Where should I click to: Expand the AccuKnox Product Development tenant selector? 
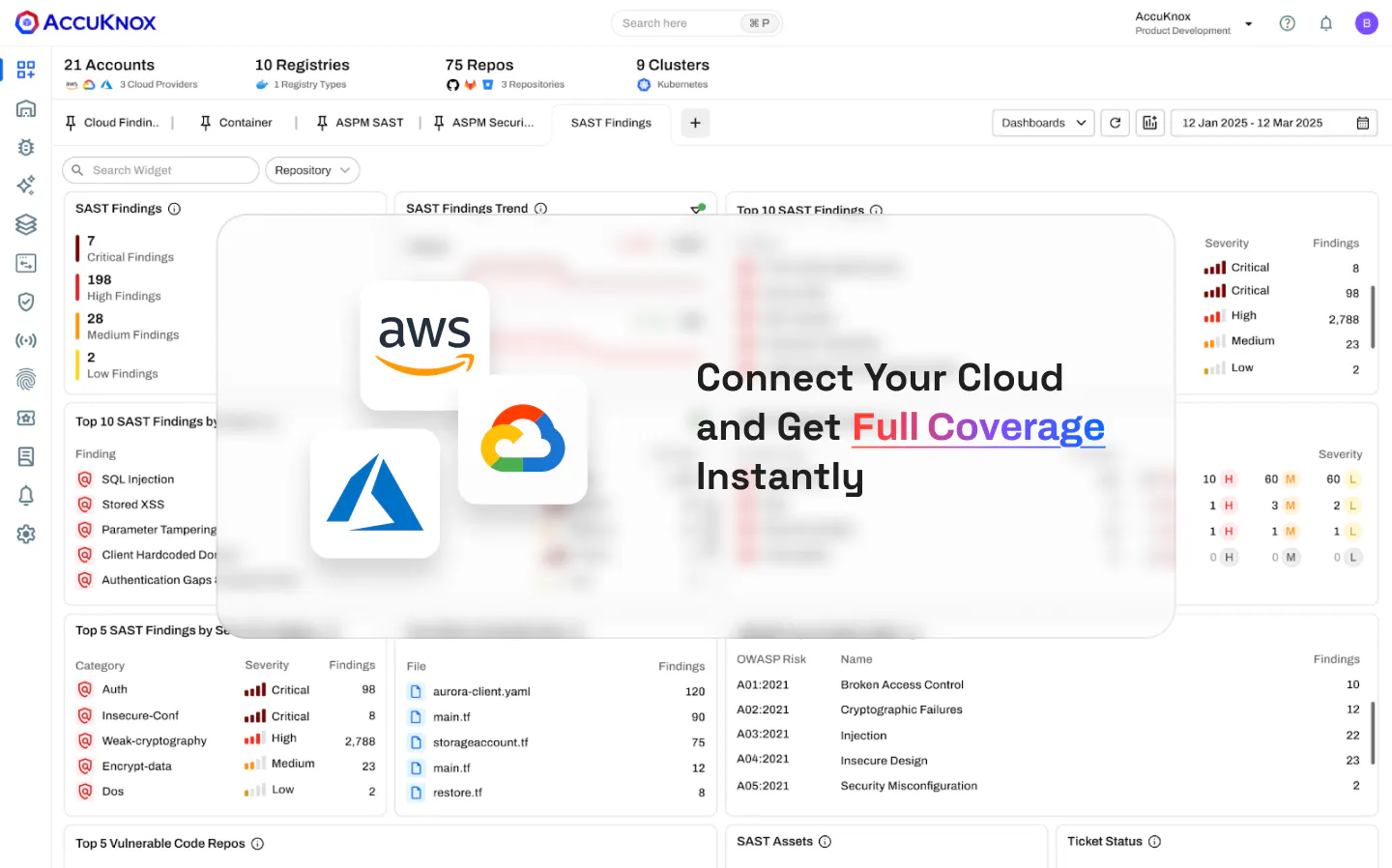[1194, 23]
